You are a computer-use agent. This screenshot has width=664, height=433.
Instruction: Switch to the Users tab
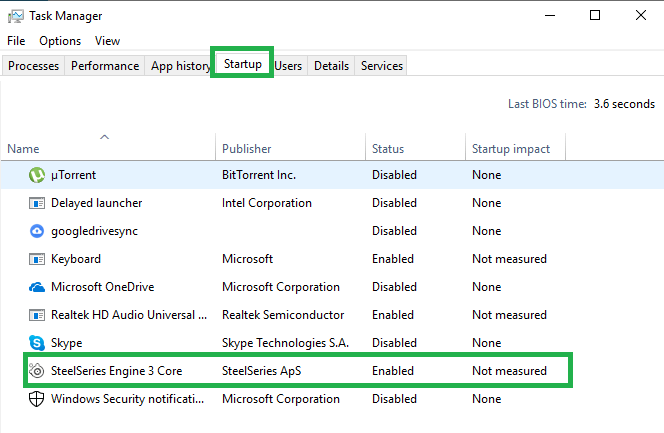288,66
